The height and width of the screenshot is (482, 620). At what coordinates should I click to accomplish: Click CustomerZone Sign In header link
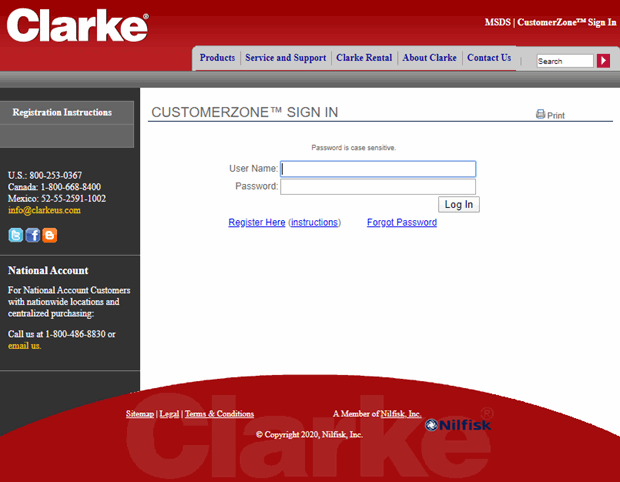(x=567, y=22)
